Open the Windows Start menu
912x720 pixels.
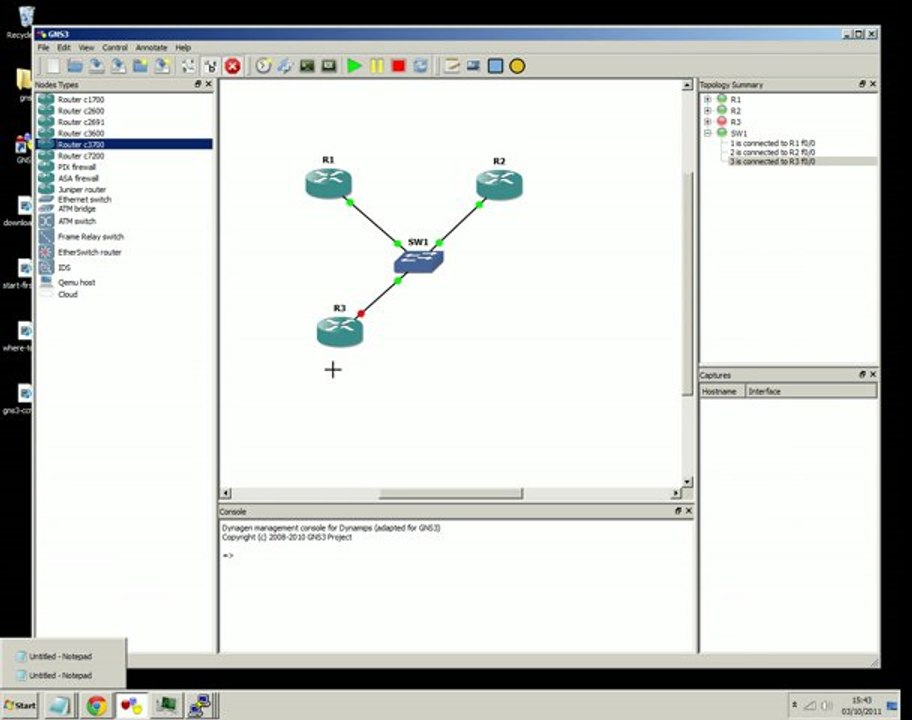tap(19, 705)
